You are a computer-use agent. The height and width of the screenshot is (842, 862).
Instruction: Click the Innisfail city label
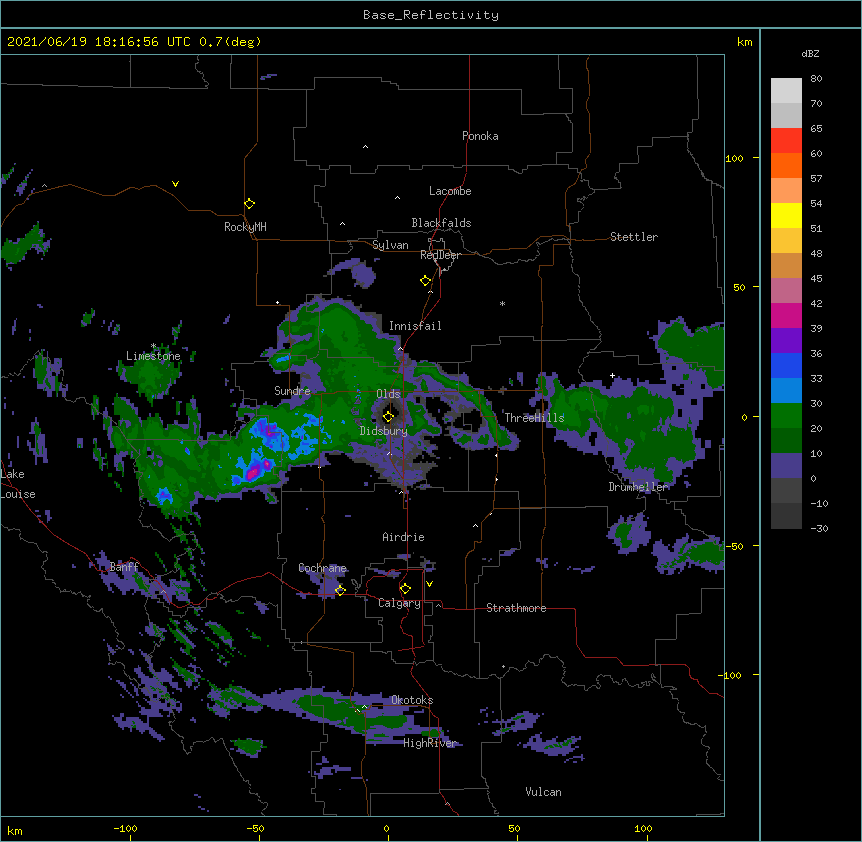[x=415, y=326]
